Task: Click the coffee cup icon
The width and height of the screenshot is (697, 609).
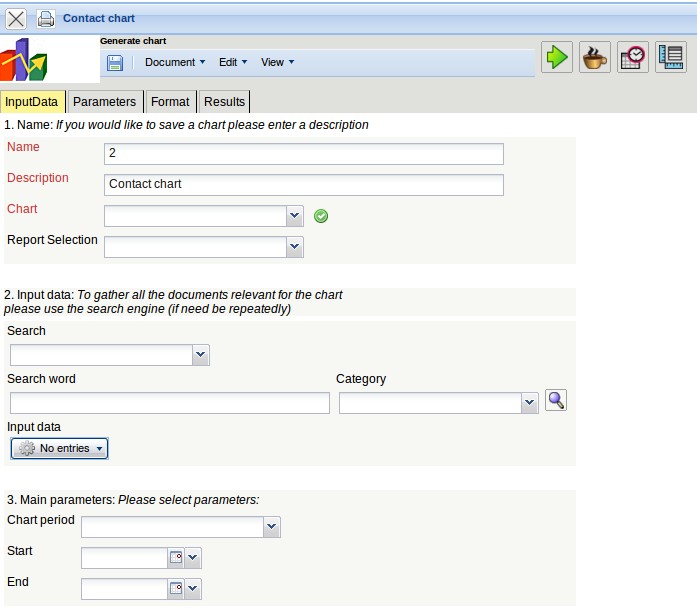Action: tap(594, 57)
